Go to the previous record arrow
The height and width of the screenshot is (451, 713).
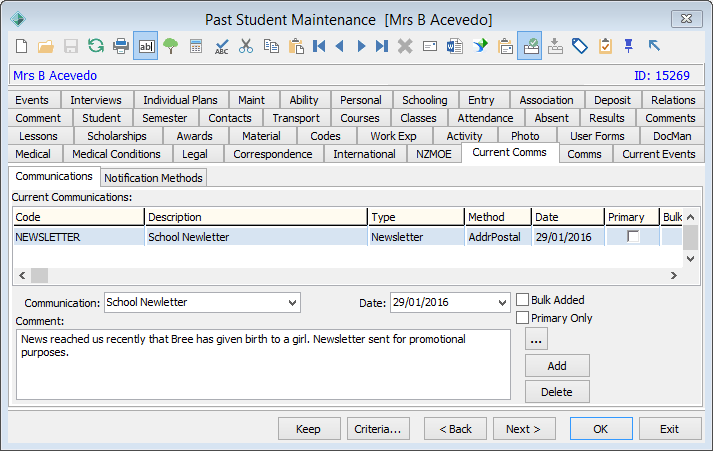(339, 46)
